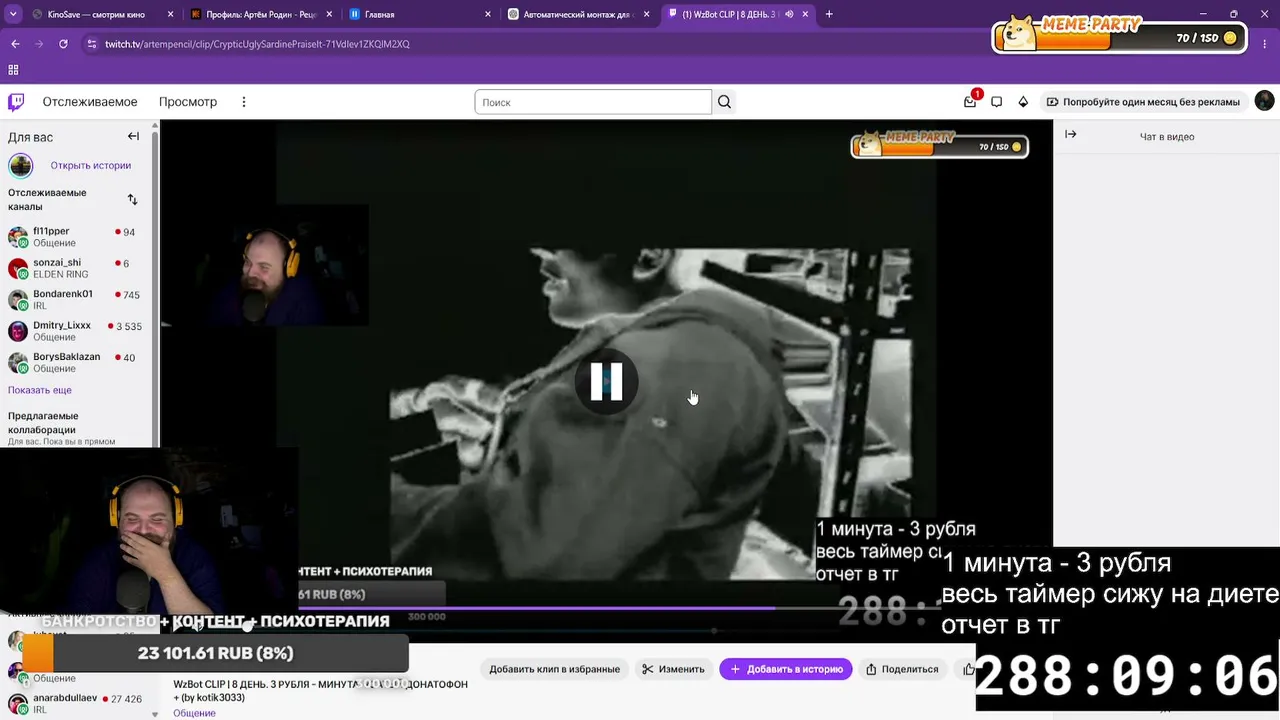Open the fl11pper channel
The width and height of the screenshot is (1280, 720).
click(x=75, y=237)
